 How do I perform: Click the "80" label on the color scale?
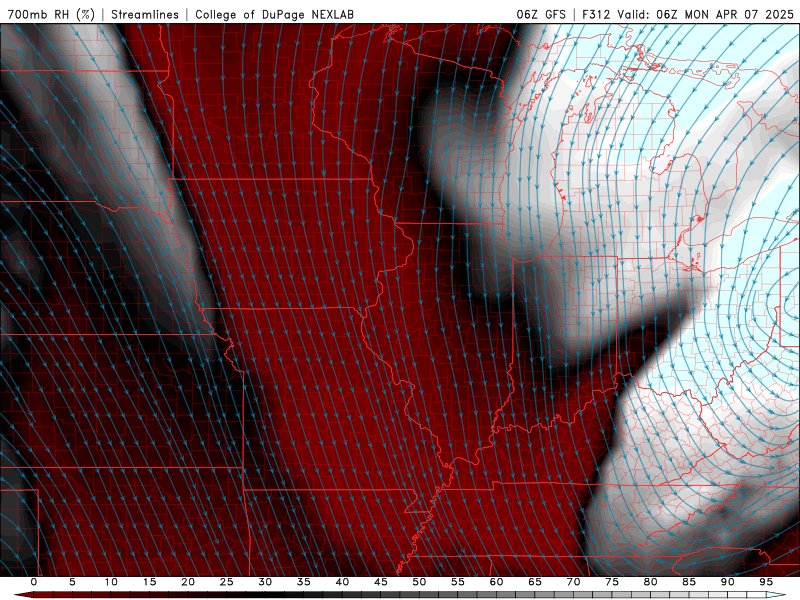click(650, 582)
